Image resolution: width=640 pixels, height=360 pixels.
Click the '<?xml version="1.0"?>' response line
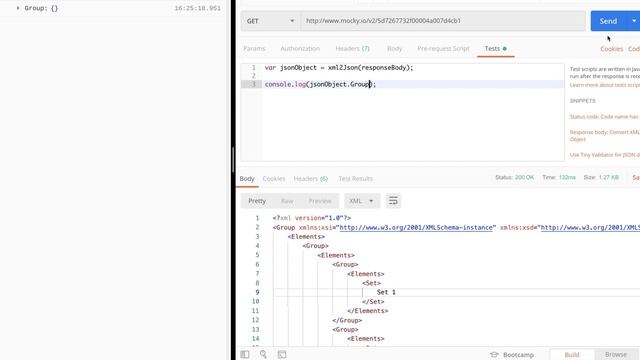coord(312,218)
